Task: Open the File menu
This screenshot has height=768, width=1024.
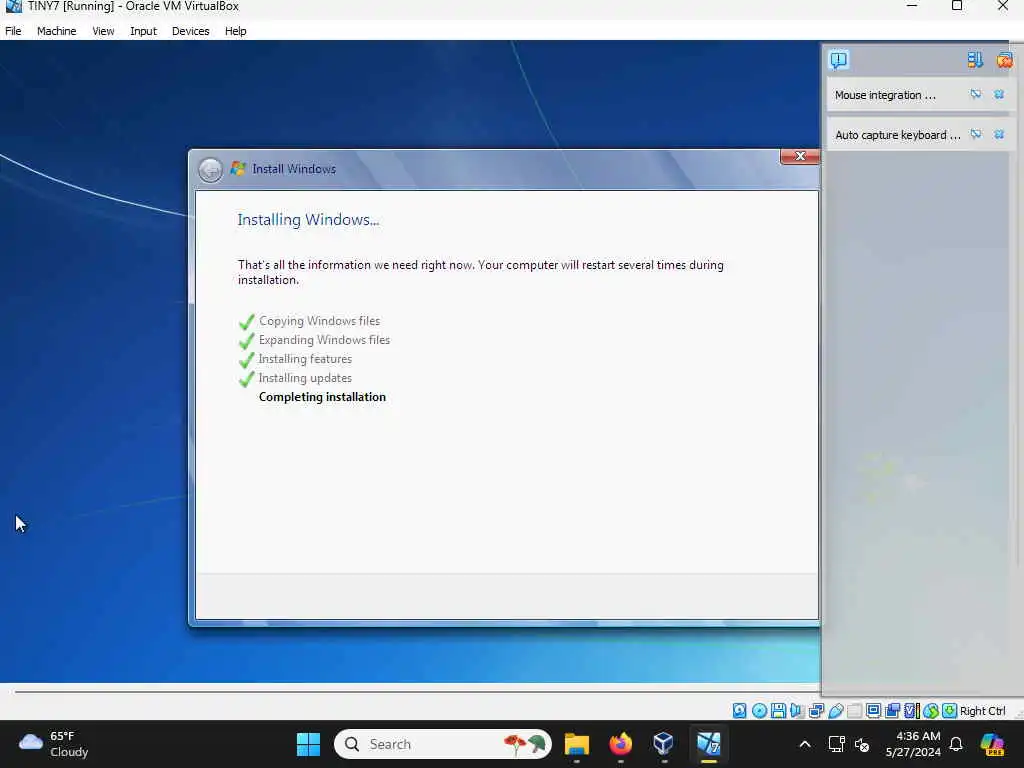Action: [x=13, y=31]
